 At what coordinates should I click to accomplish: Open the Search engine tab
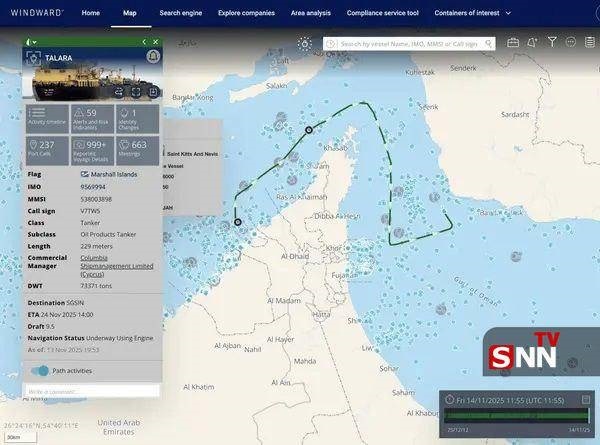point(179,13)
